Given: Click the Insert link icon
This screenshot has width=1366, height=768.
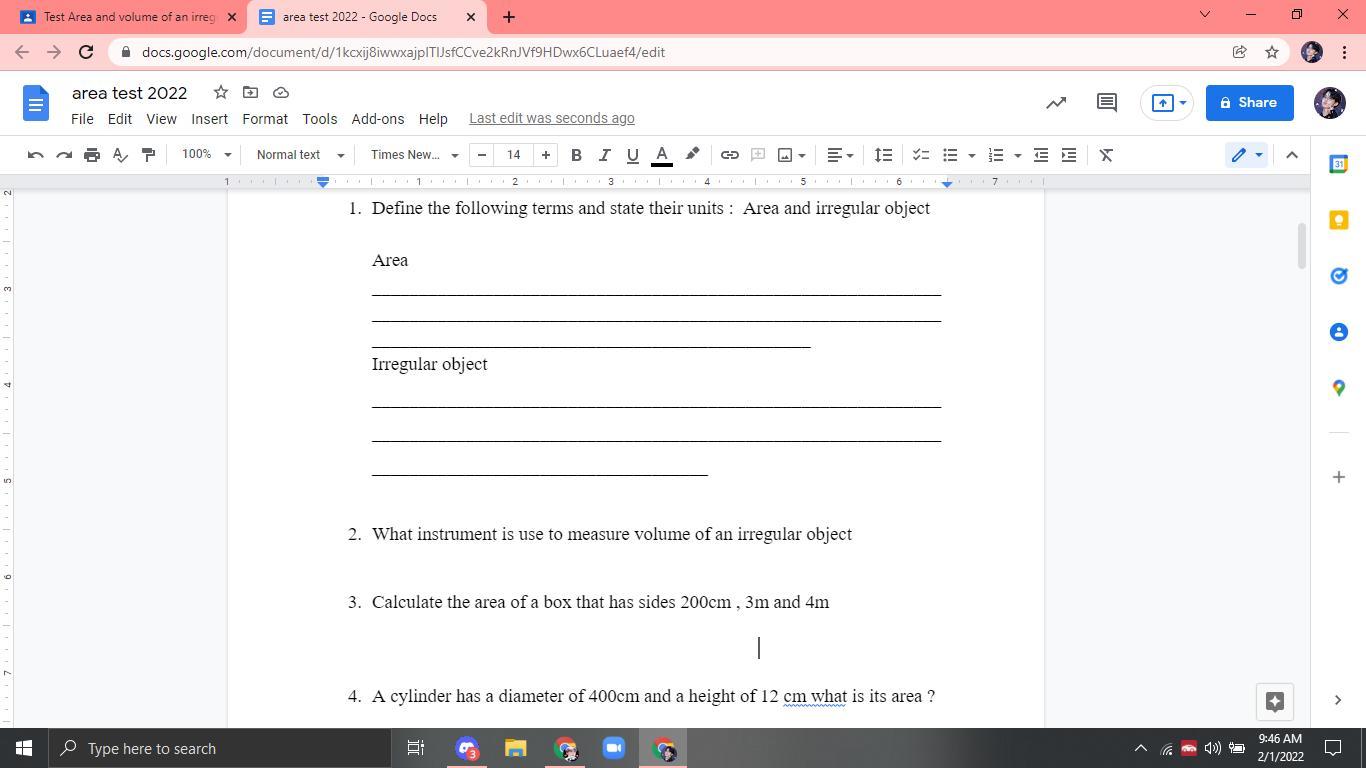Looking at the screenshot, I should coord(730,155).
